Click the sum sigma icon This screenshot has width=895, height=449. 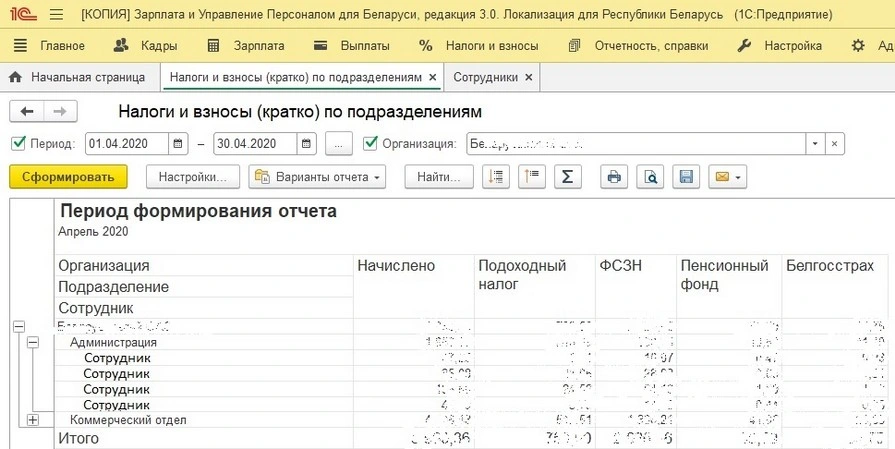coord(567,177)
